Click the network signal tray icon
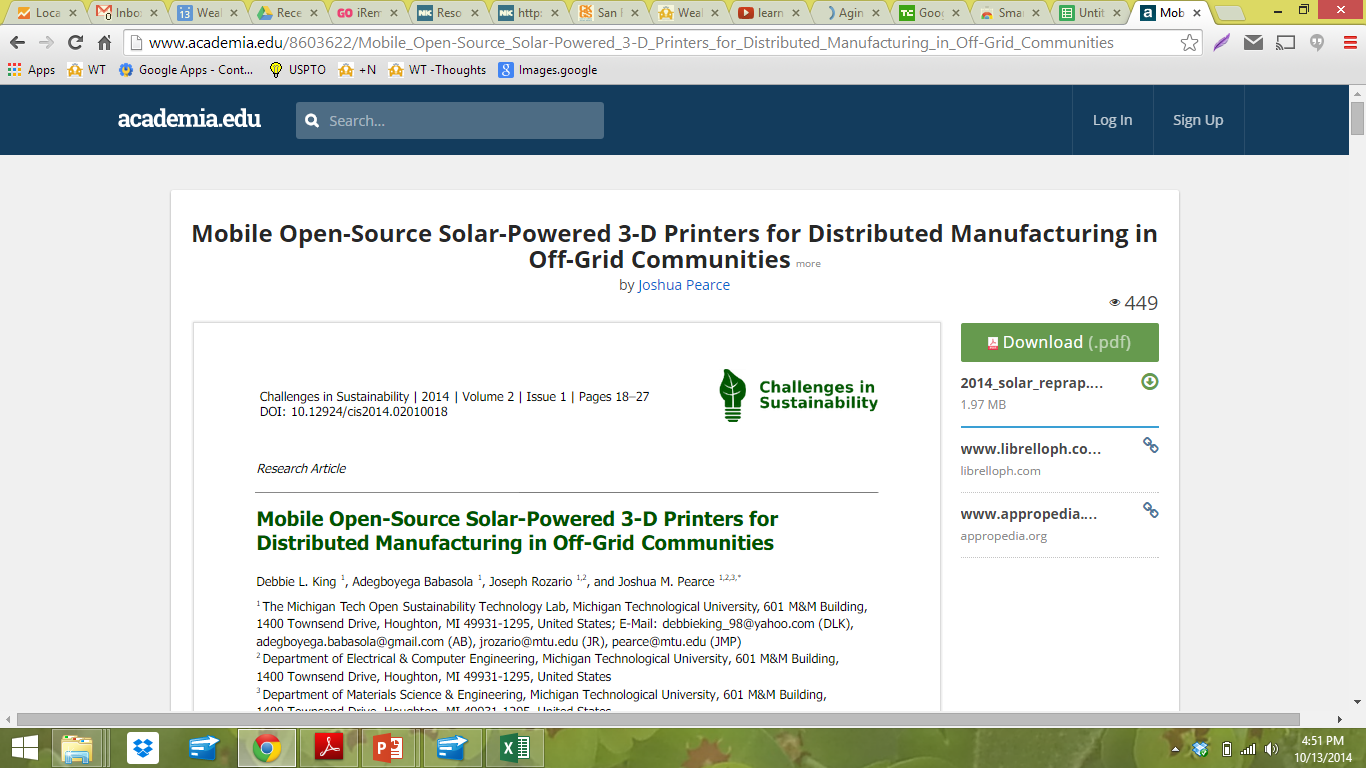 pos(1248,749)
